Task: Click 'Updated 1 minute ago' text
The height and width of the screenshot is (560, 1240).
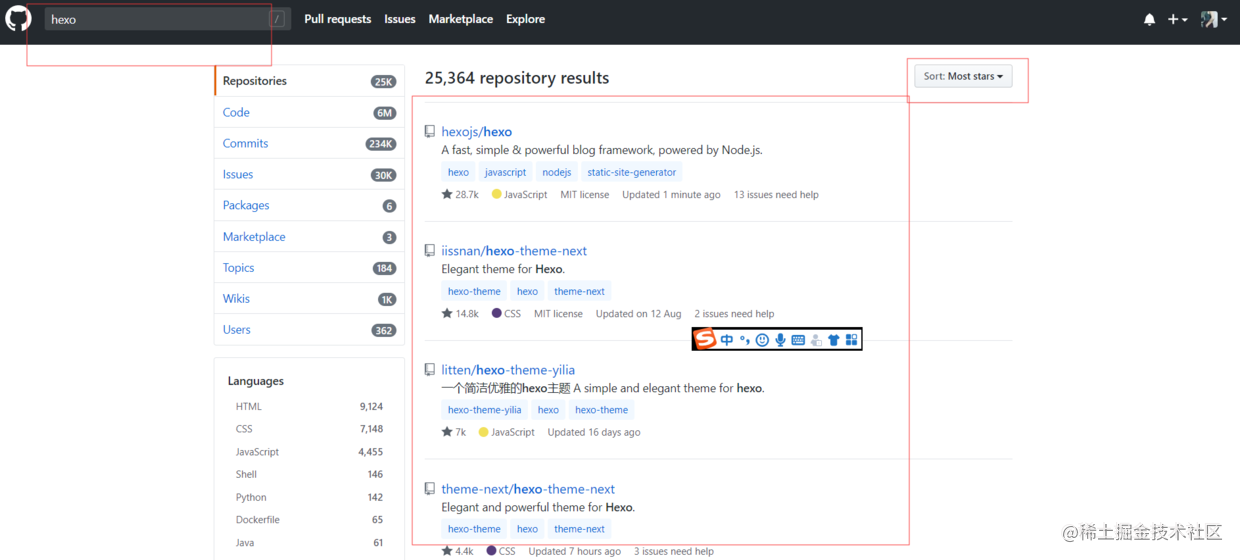Action: pyautogui.click(x=671, y=195)
